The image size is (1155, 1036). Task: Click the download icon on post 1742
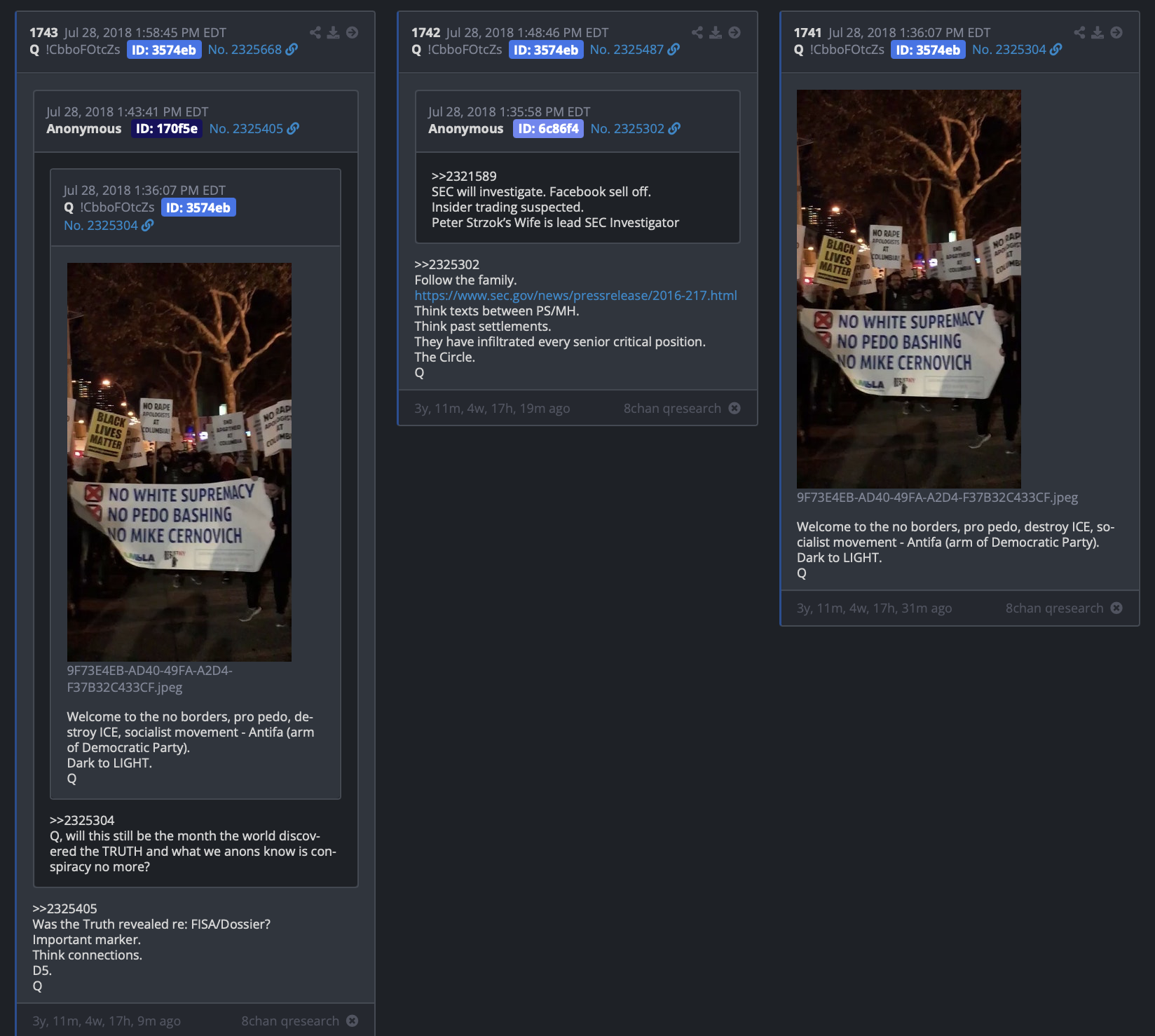(x=716, y=32)
